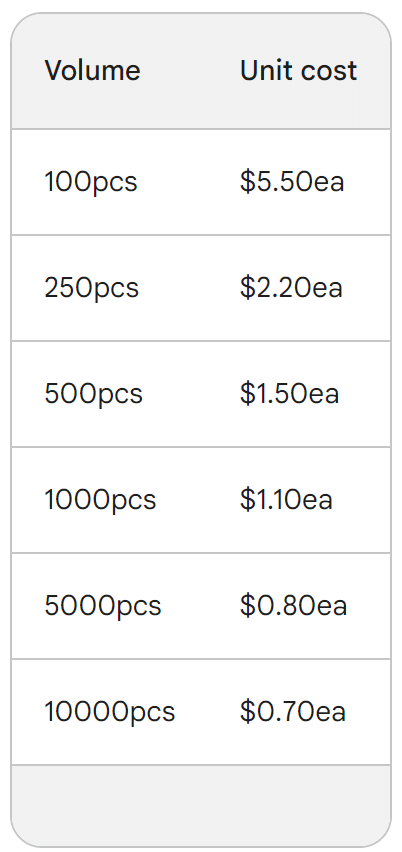This screenshot has width=402, height=852.
Task: Click the $1.10ea unit cost
Action: pyautogui.click(x=286, y=500)
